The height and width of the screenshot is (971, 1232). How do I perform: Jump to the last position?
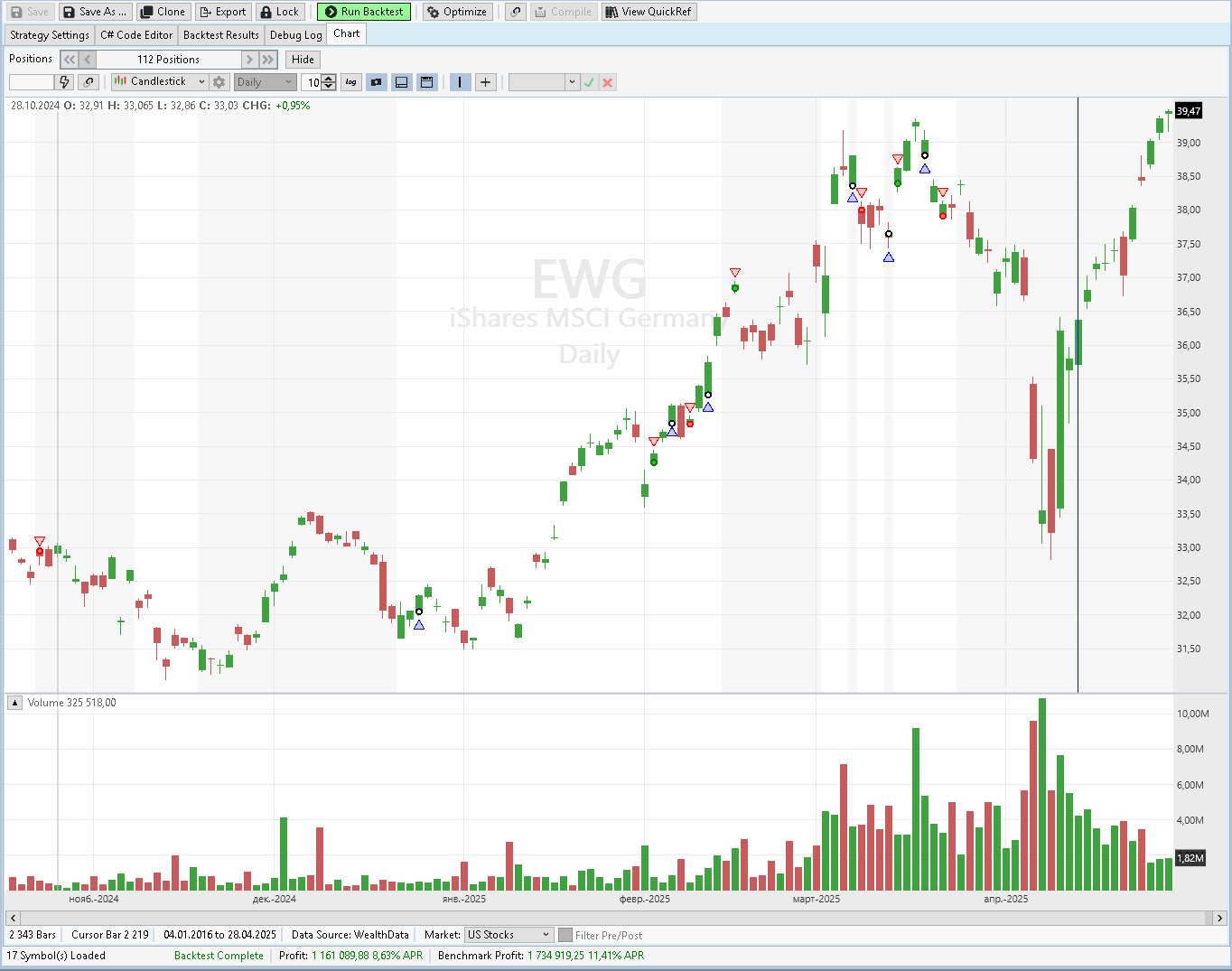click(x=268, y=60)
